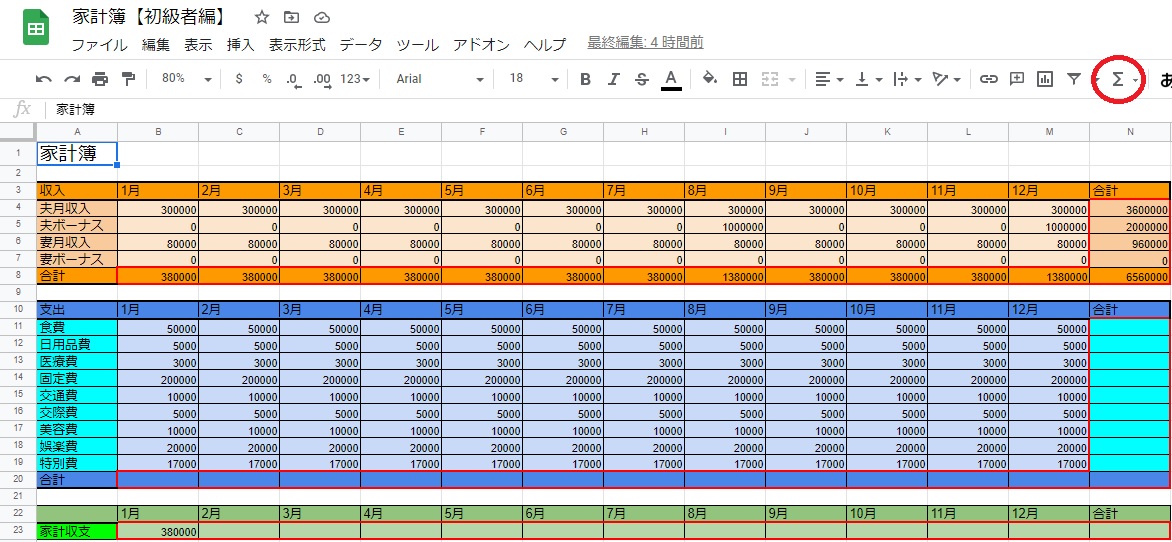Click the Undo arrow icon
This screenshot has width=1172, height=542.
coord(43,79)
